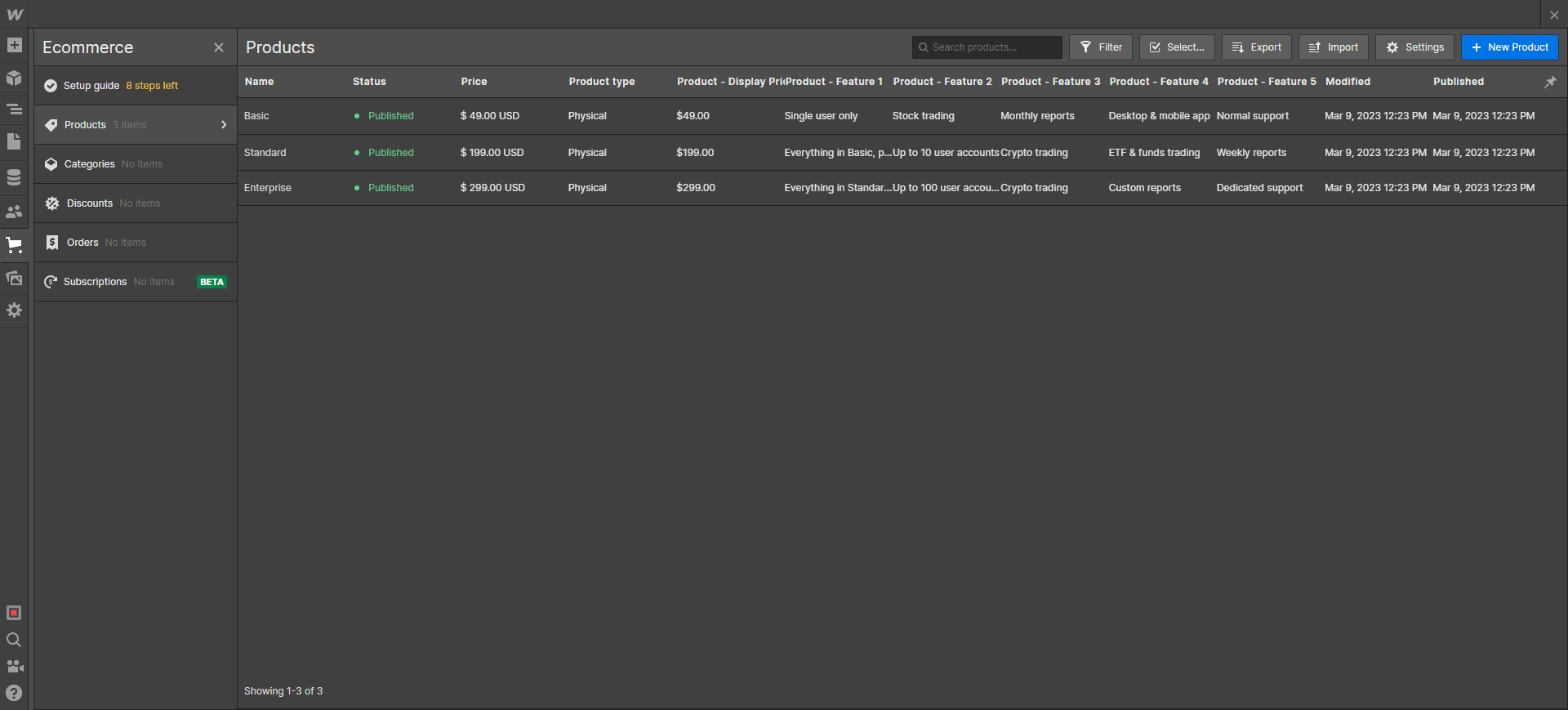Open the Components cube icon
The image size is (1568, 710).
(x=14, y=78)
